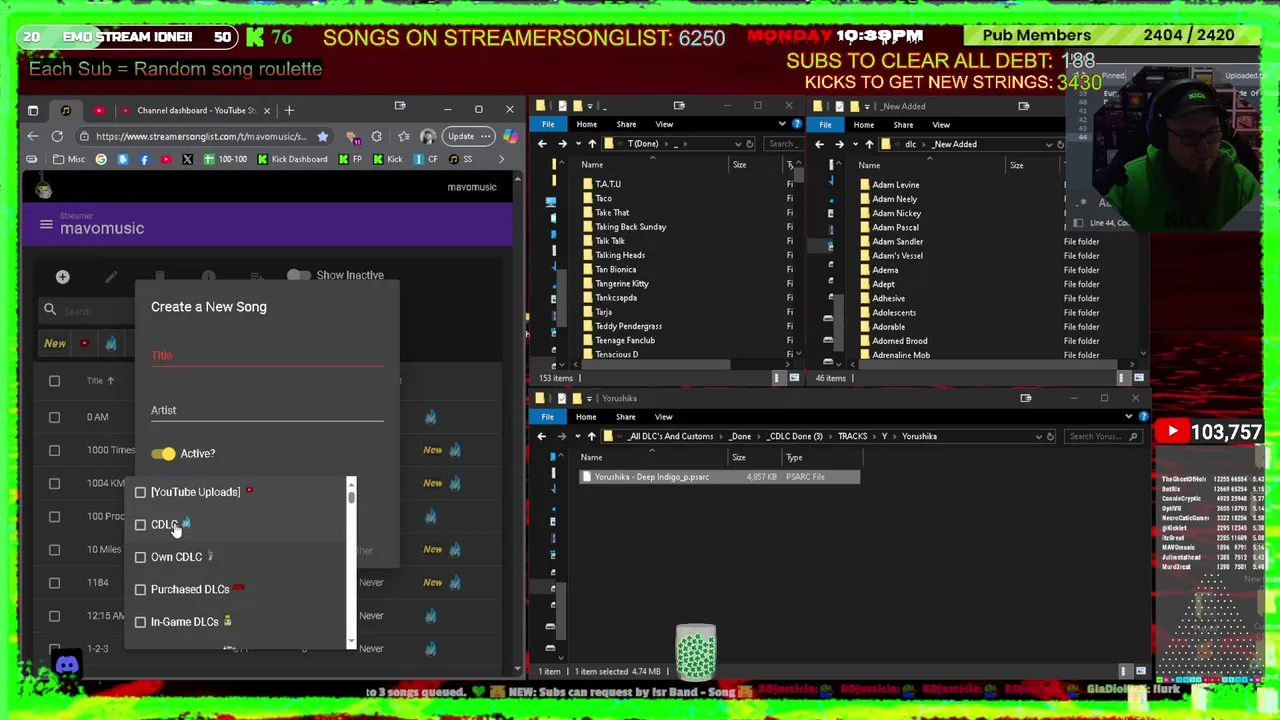Switch to large icons view in Yorushka window
Image resolution: width=1280 pixels, height=720 pixels.
1140,671
